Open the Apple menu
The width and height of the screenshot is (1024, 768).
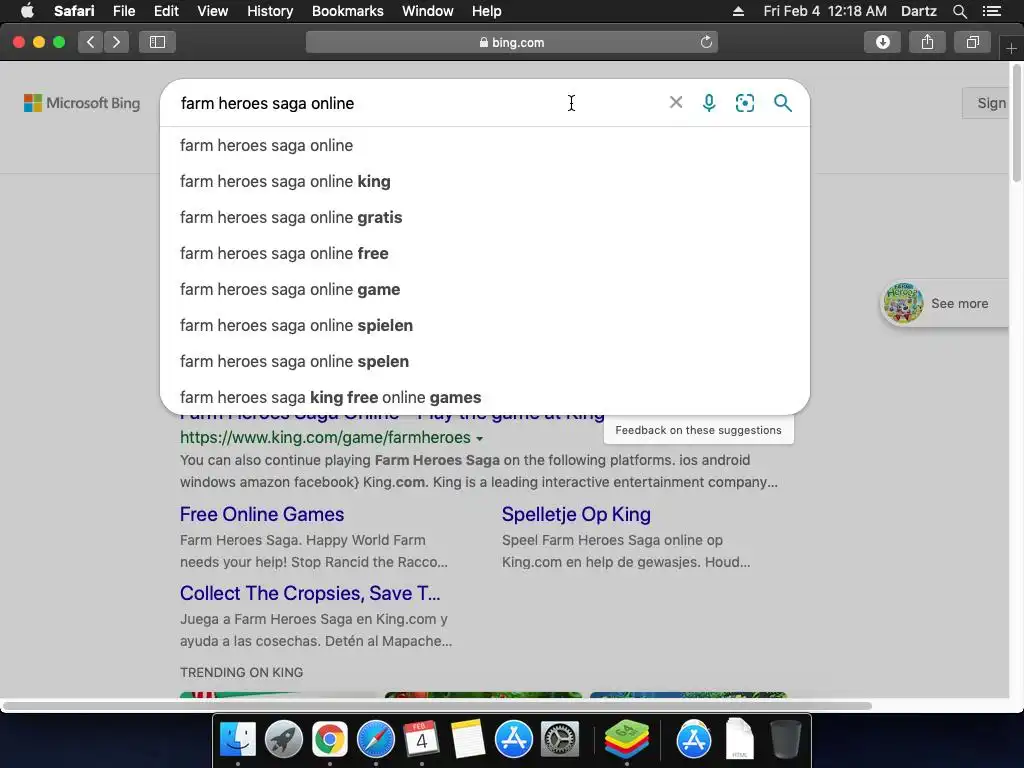(x=27, y=11)
